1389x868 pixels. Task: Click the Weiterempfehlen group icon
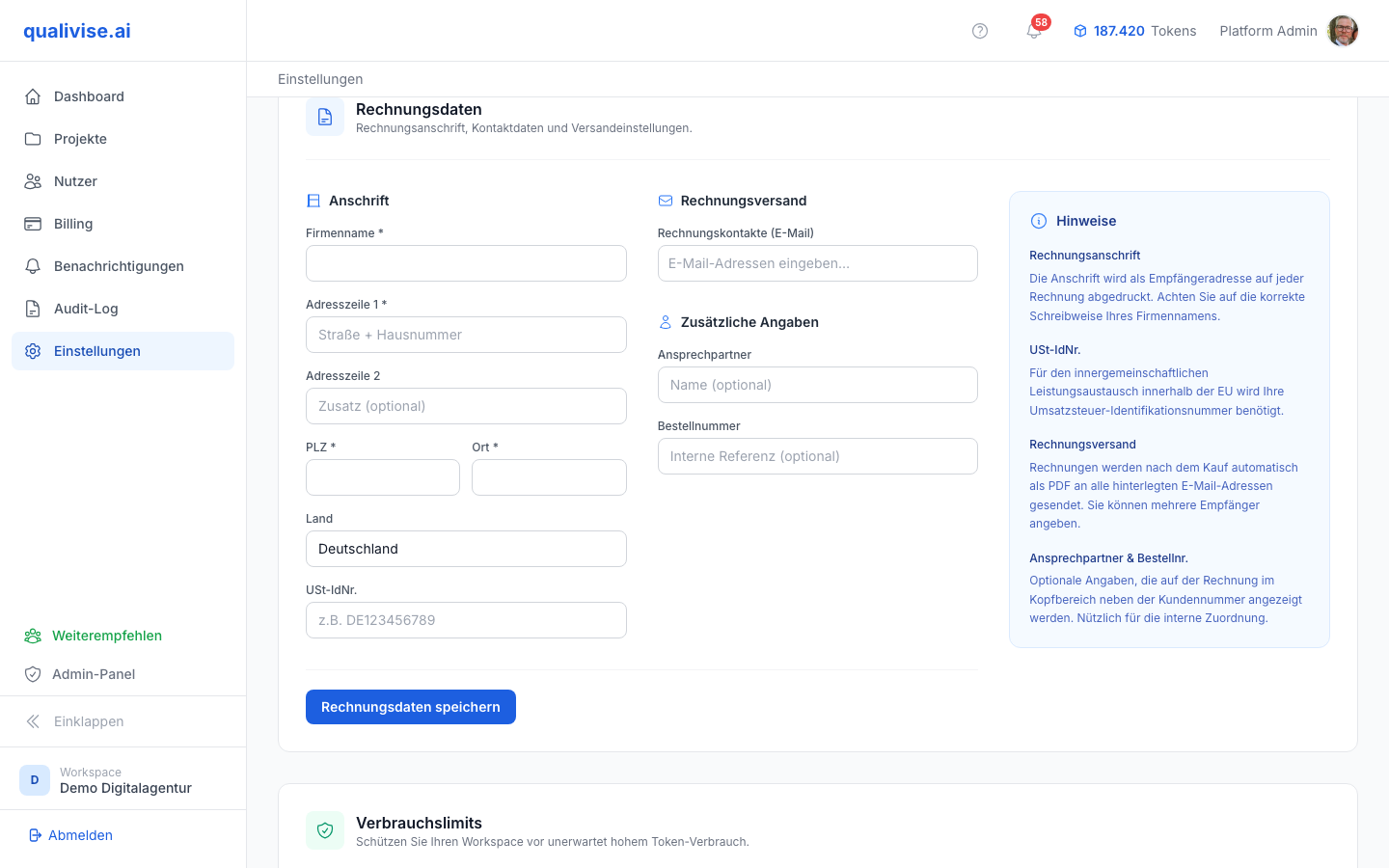point(33,636)
